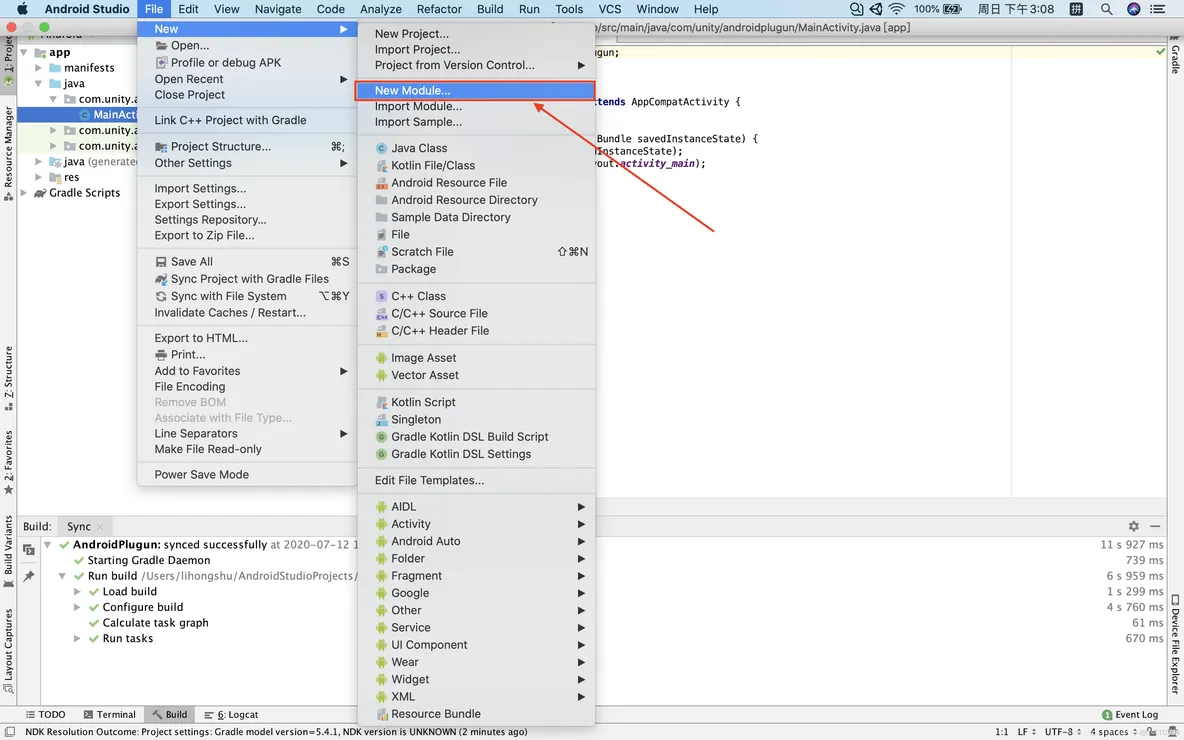Toggle the Layout Captures tool window
Image resolution: width=1184 pixels, height=740 pixels.
click(x=8, y=650)
